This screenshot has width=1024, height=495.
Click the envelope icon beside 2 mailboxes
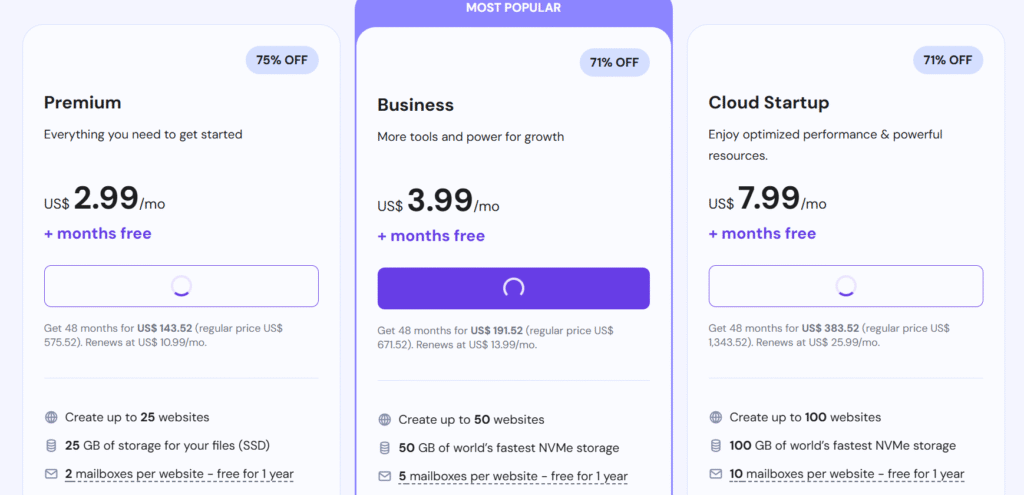pyautogui.click(x=52, y=474)
